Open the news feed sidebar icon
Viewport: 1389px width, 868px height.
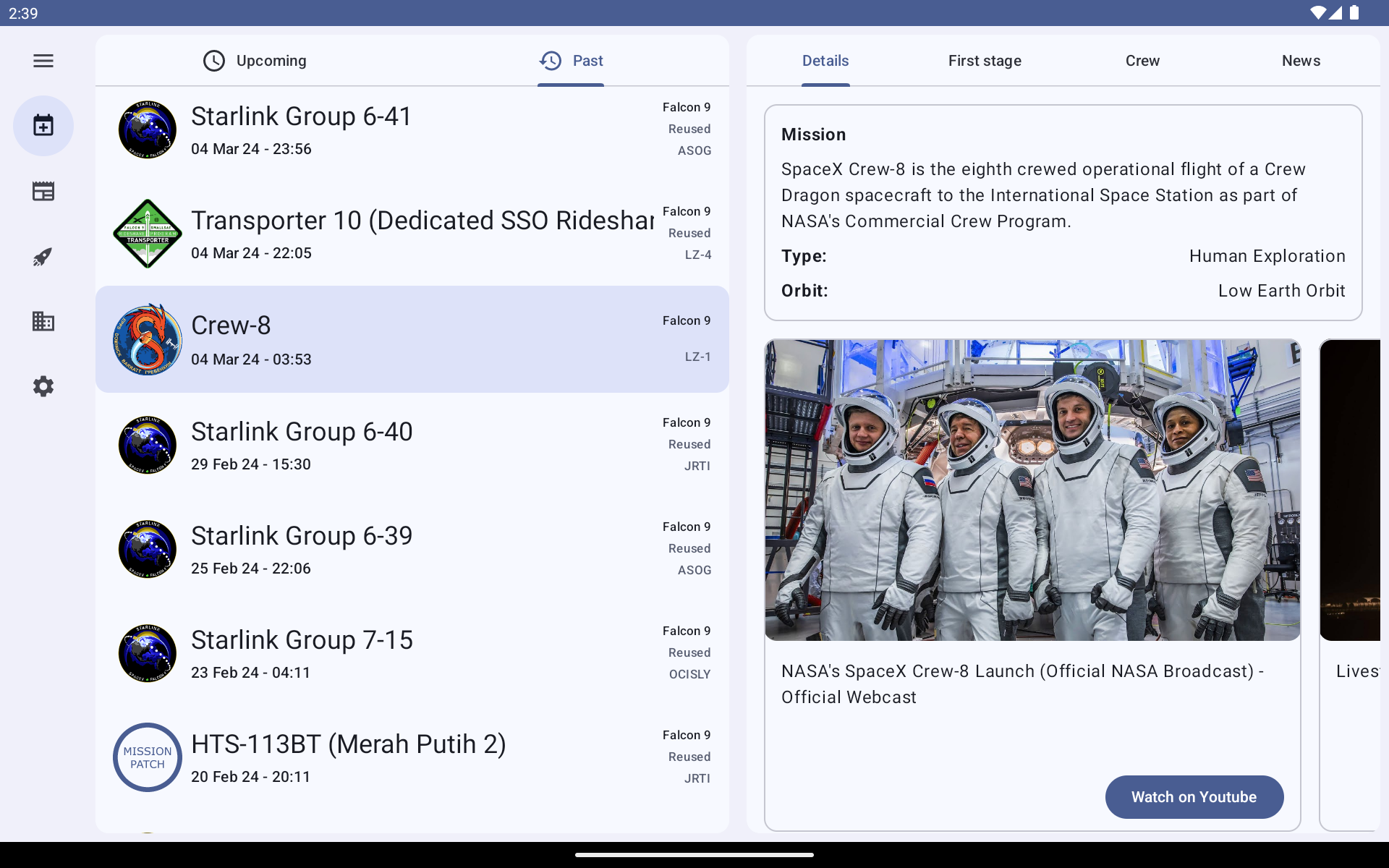pos(43,192)
